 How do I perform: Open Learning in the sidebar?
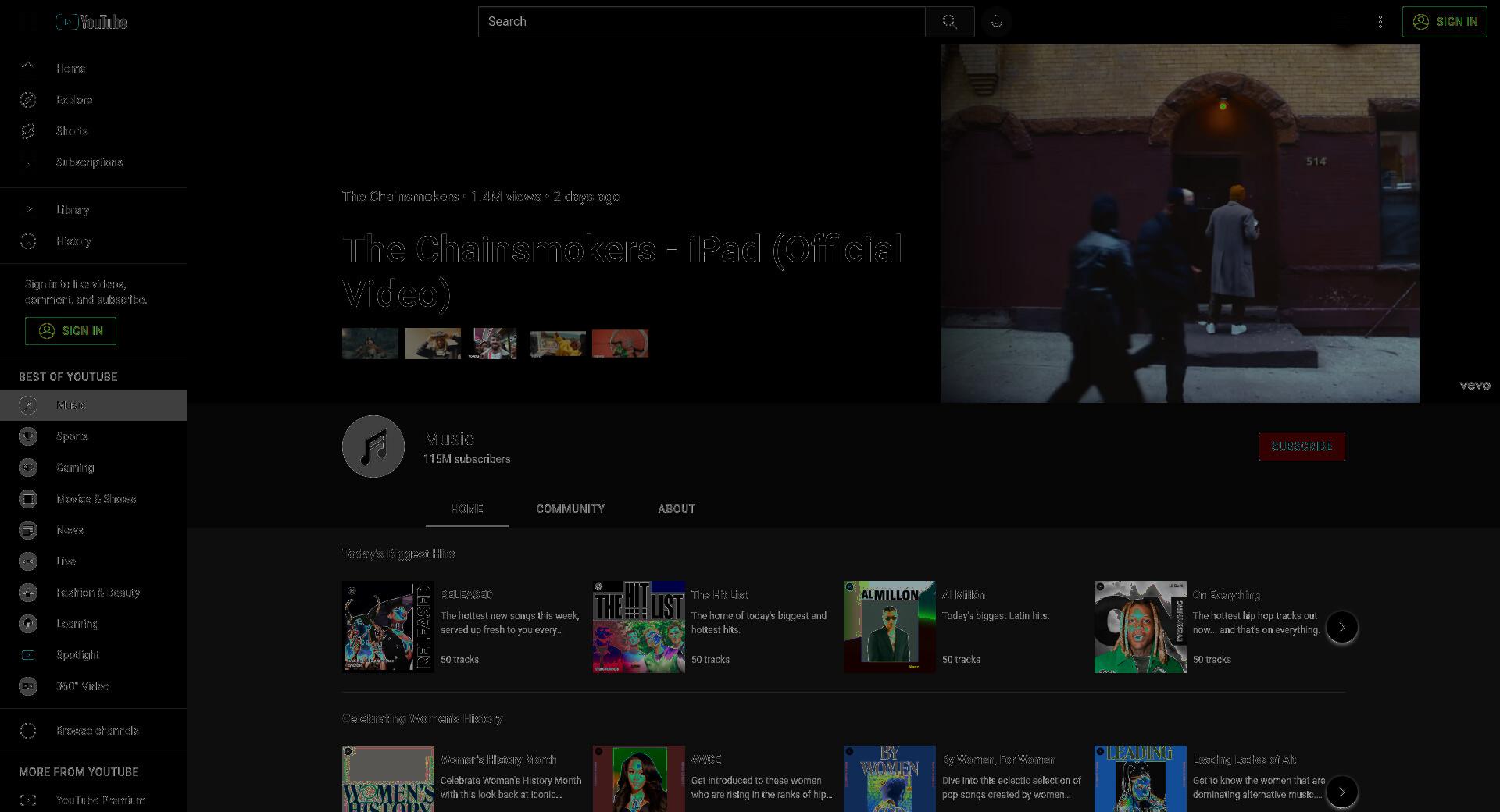click(94, 624)
